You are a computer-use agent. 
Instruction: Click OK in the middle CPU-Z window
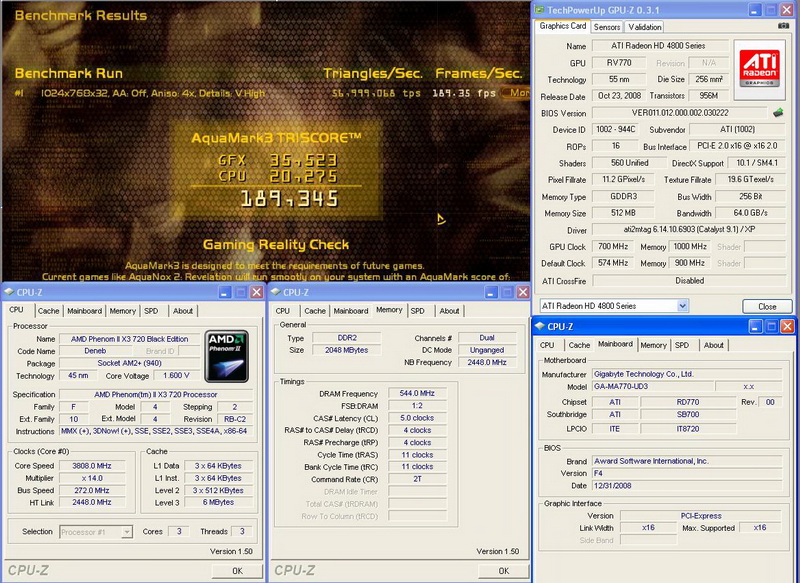[x=504, y=570]
